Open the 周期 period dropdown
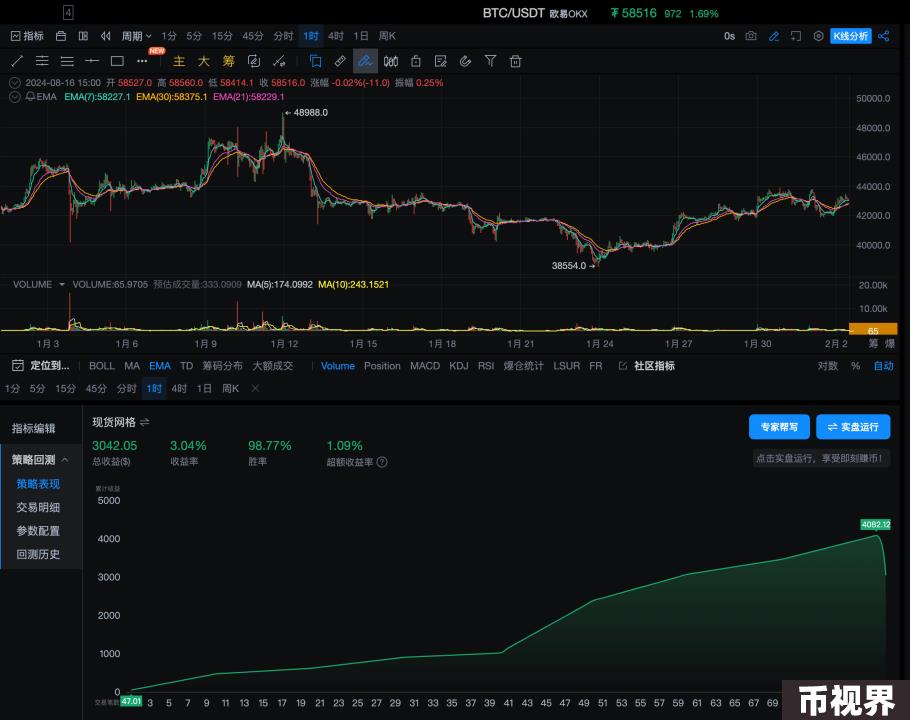 tap(136, 36)
